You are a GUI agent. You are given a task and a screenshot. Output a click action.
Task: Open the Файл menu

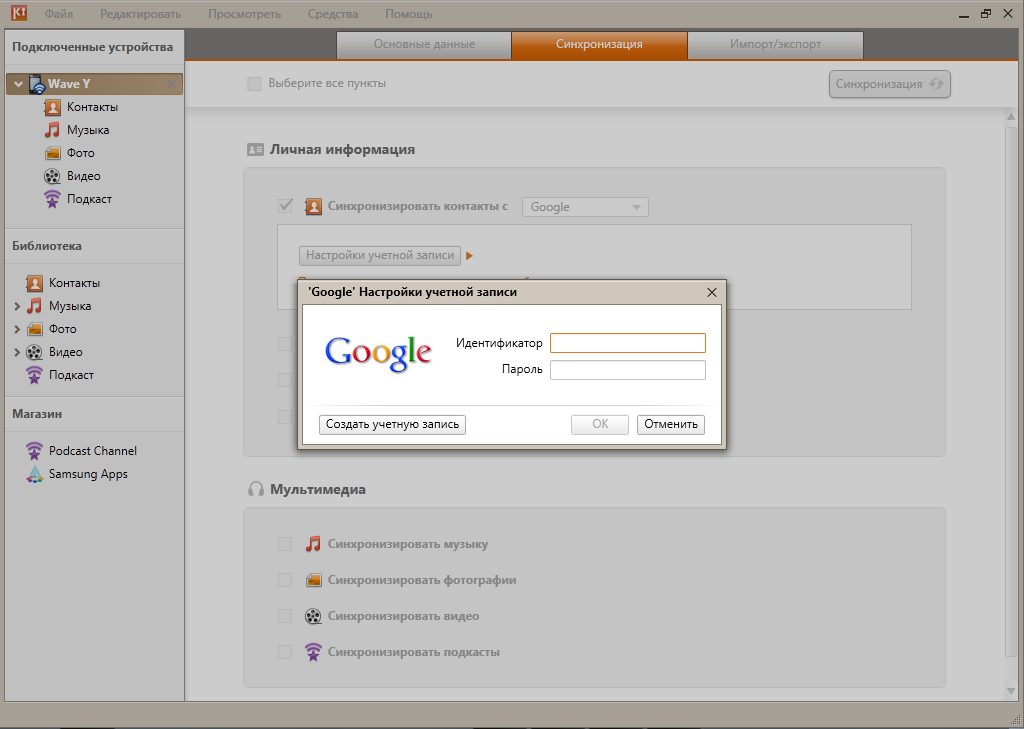click(x=59, y=14)
